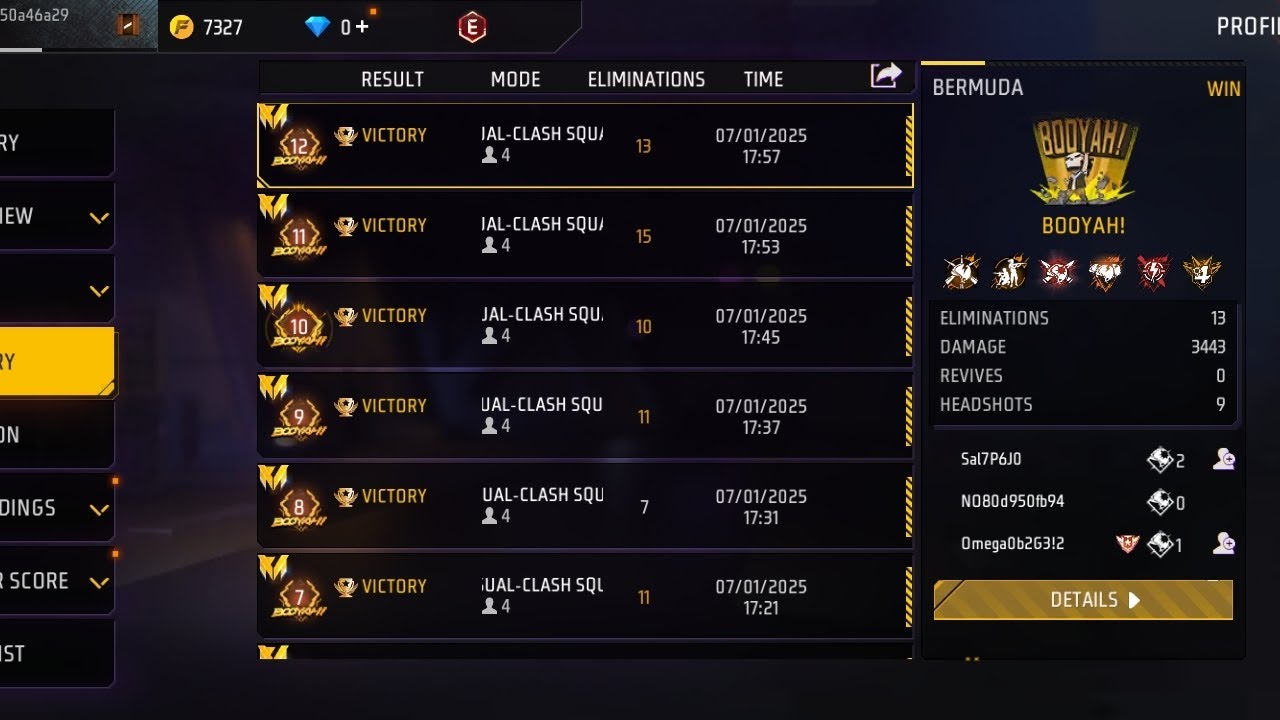Open the red hexagon E badge
This screenshot has height=720, width=1280.
(472, 27)
